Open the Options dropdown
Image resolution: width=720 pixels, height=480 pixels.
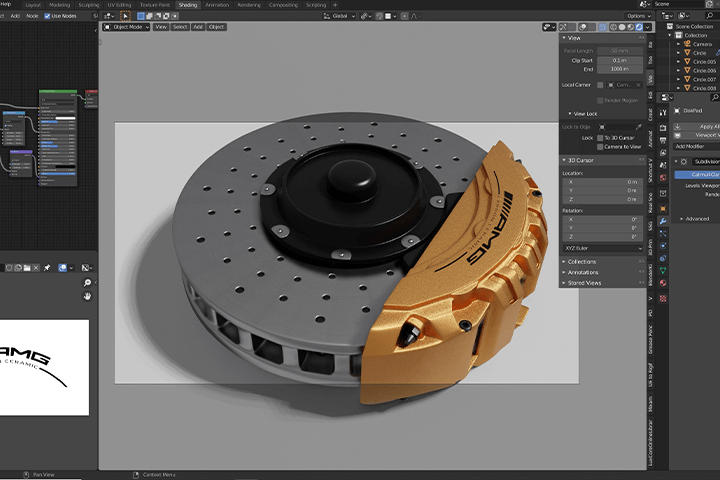(x=639, y=16)
